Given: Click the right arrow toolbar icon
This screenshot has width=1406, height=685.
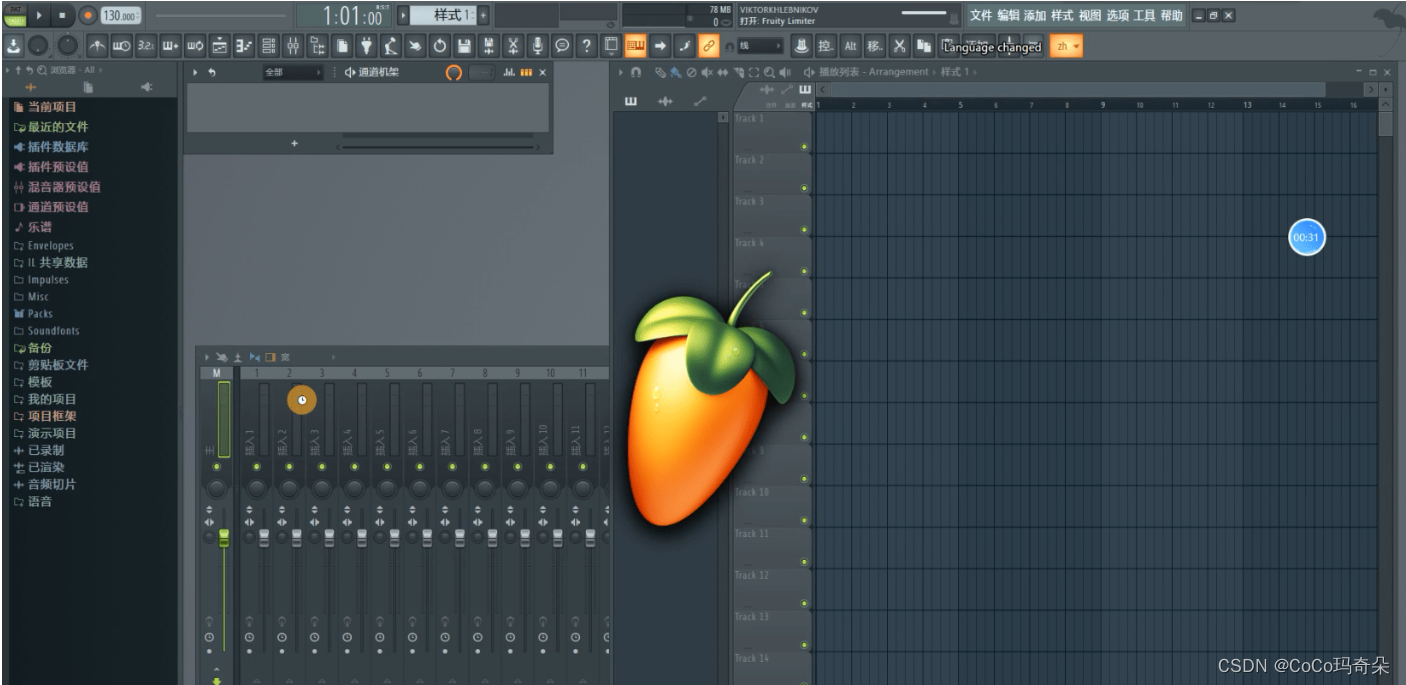Looking at the screenshot, I should tap(660, 45).
